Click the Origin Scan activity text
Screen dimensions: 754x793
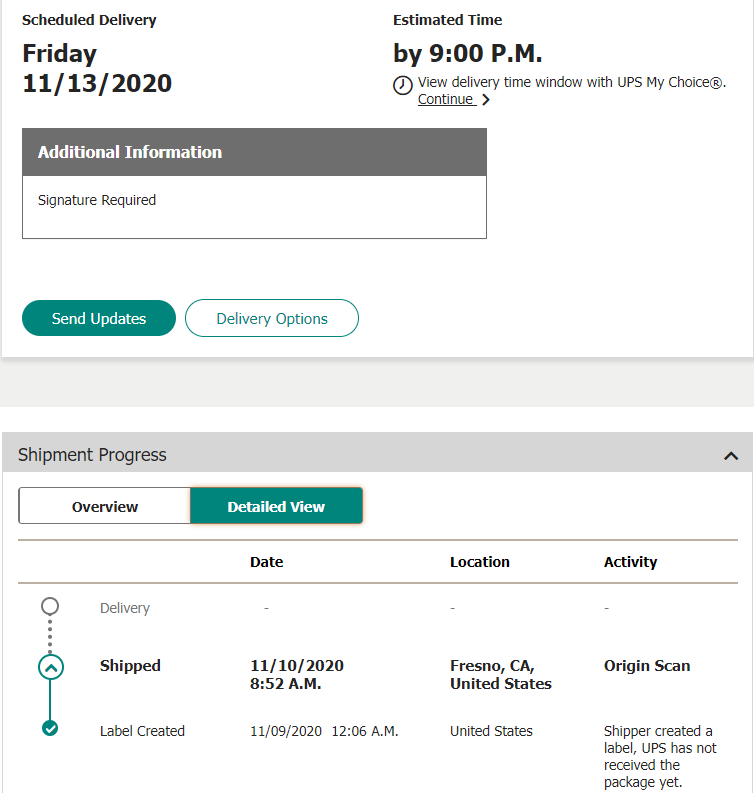pyautogui.click(x=647, y=666)
